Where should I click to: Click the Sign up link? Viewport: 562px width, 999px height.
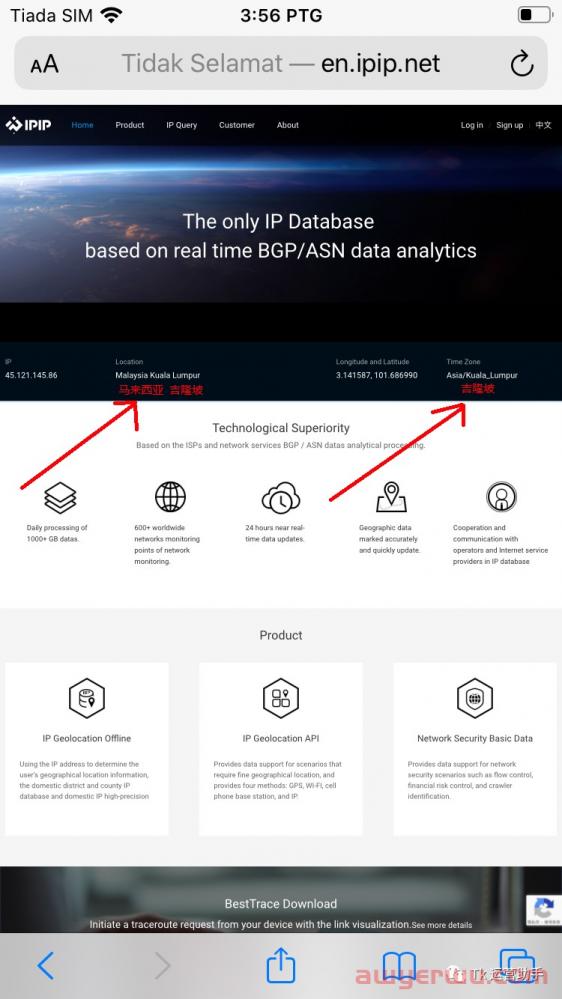point(510,125)
